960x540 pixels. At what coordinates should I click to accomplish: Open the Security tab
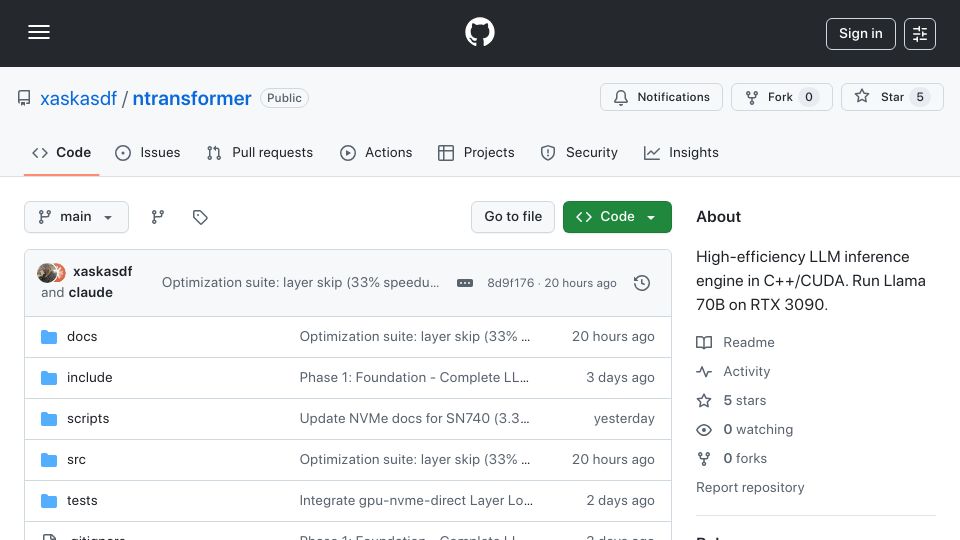(x=579, y=152)
